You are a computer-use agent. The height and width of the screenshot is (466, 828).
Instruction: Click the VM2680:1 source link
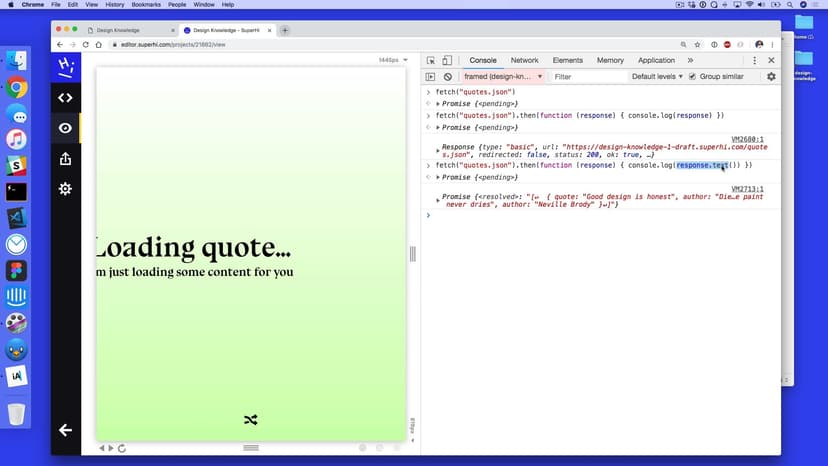[747, 139]
